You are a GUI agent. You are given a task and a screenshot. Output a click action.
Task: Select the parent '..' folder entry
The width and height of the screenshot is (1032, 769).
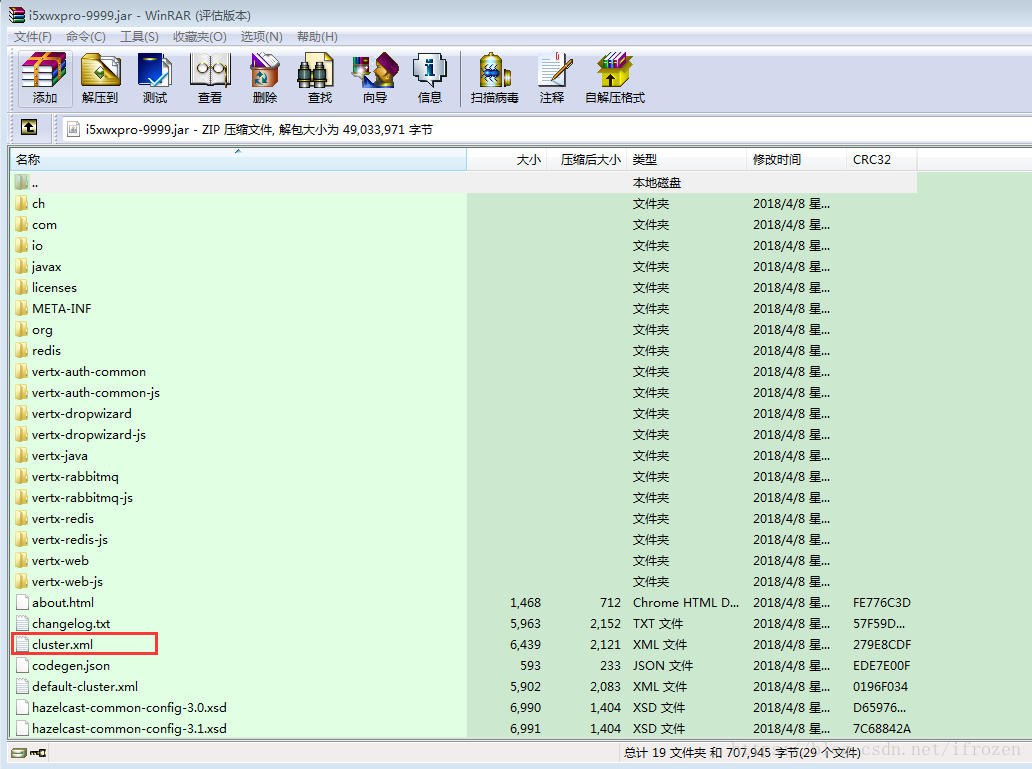(26, 183)
